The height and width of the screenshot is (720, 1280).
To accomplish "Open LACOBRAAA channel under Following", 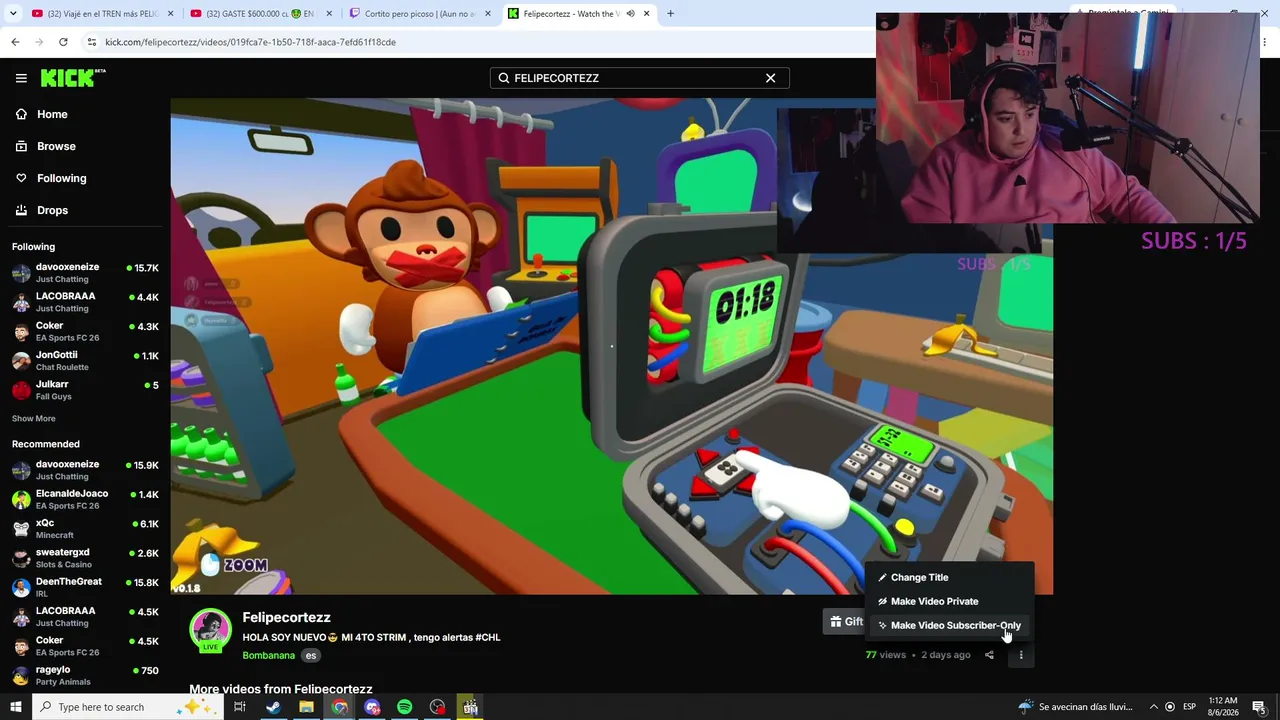I will coord(85,302).
